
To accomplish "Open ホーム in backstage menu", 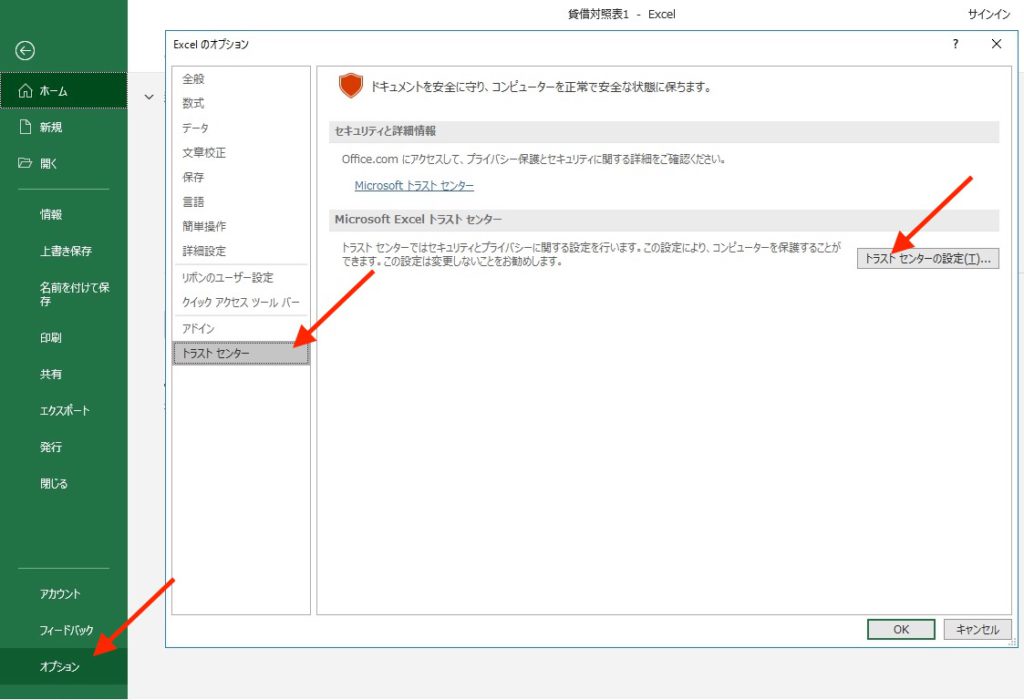I will point(63,91).
